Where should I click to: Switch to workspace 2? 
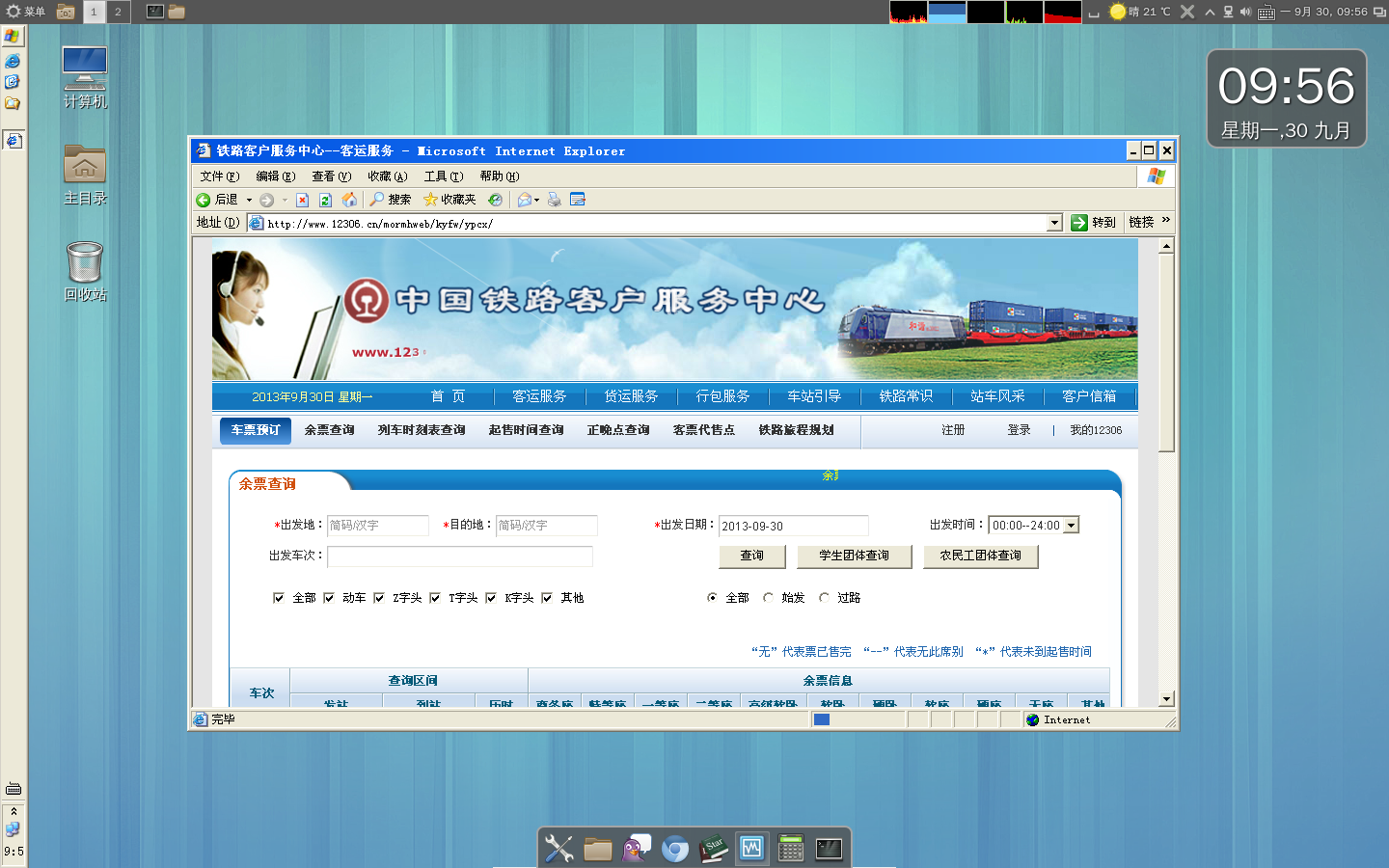[x=118, y=12]
